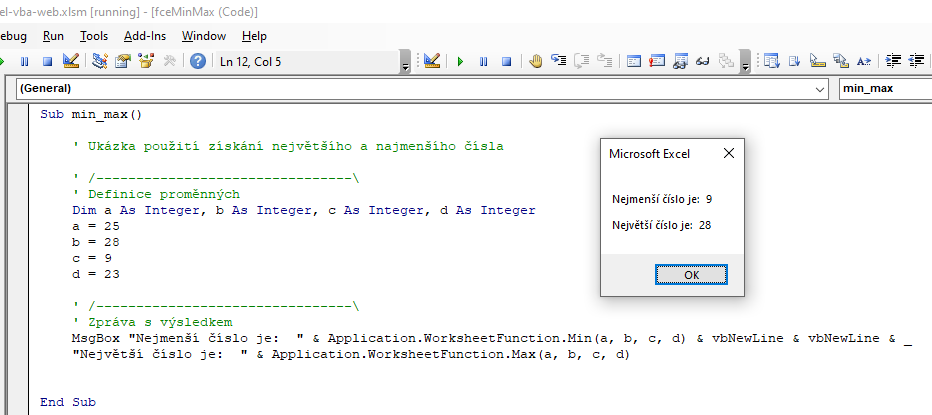This screenshot has width=932, height=415.
Task: Open the Tools menu
Action: 94,36
